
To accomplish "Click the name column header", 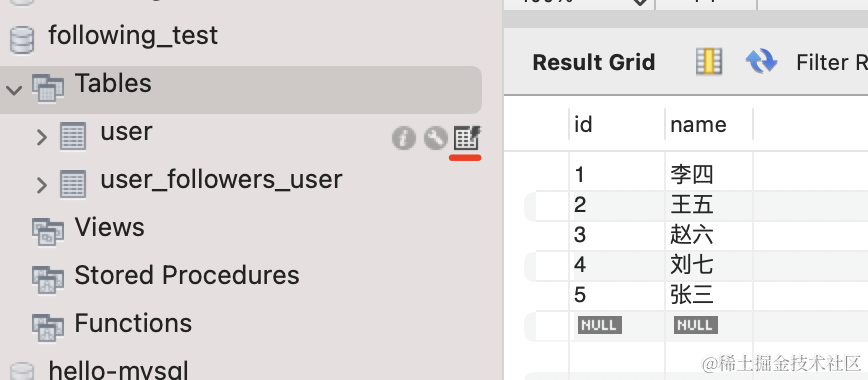I will pyautogui.click(x=709, y=124).
